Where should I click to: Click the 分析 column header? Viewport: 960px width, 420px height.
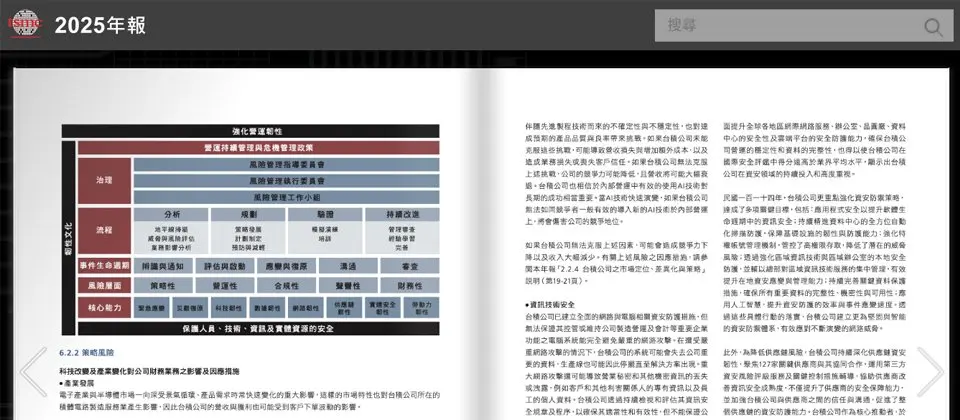pyautogui.click(x=171, y=215)
